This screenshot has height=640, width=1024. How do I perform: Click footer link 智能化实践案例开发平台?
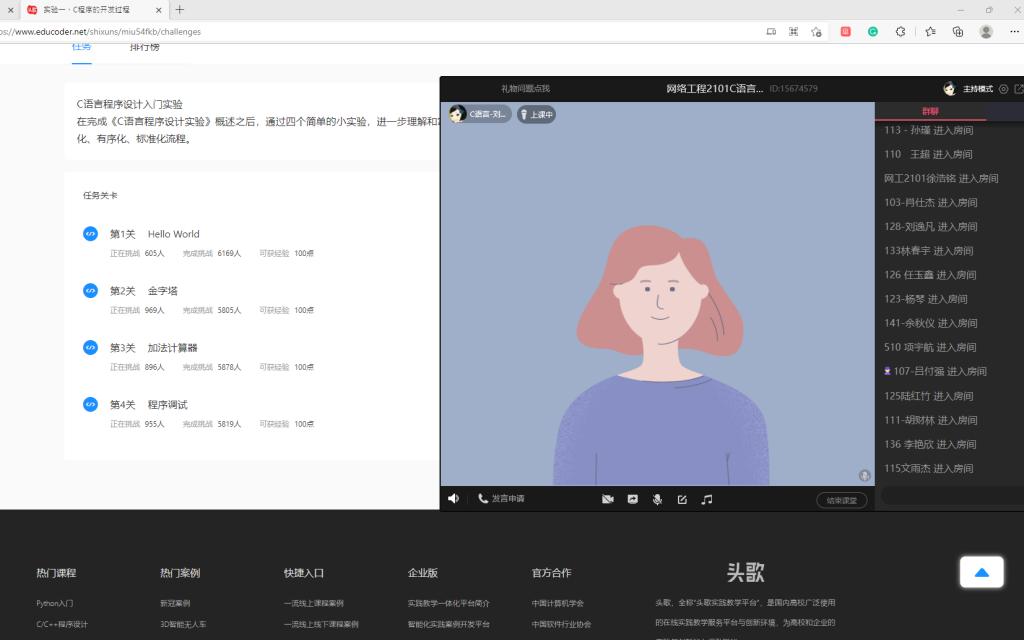(x=449, y=624)
